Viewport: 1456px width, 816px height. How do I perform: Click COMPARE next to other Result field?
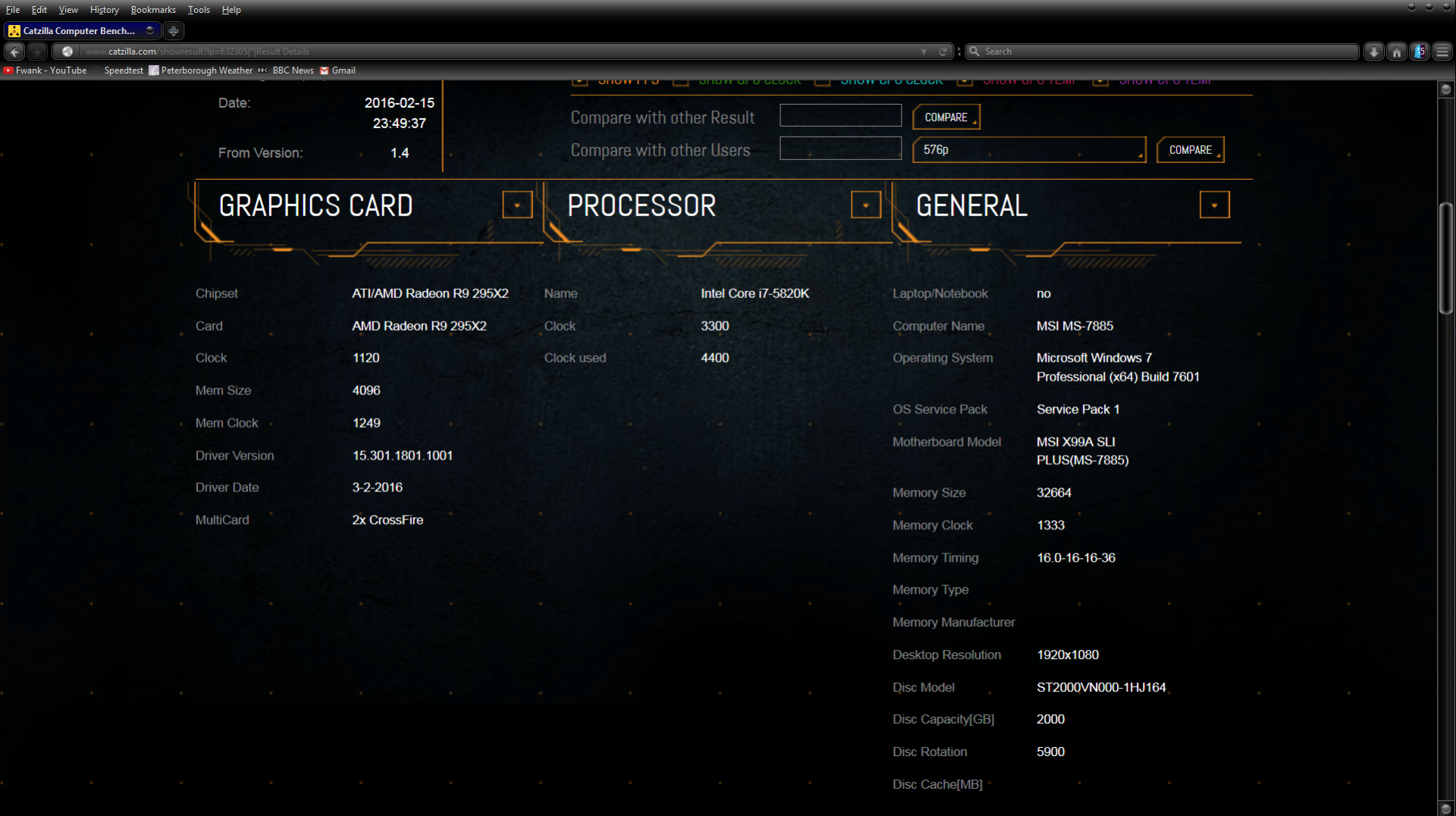(x=946, y=118)
